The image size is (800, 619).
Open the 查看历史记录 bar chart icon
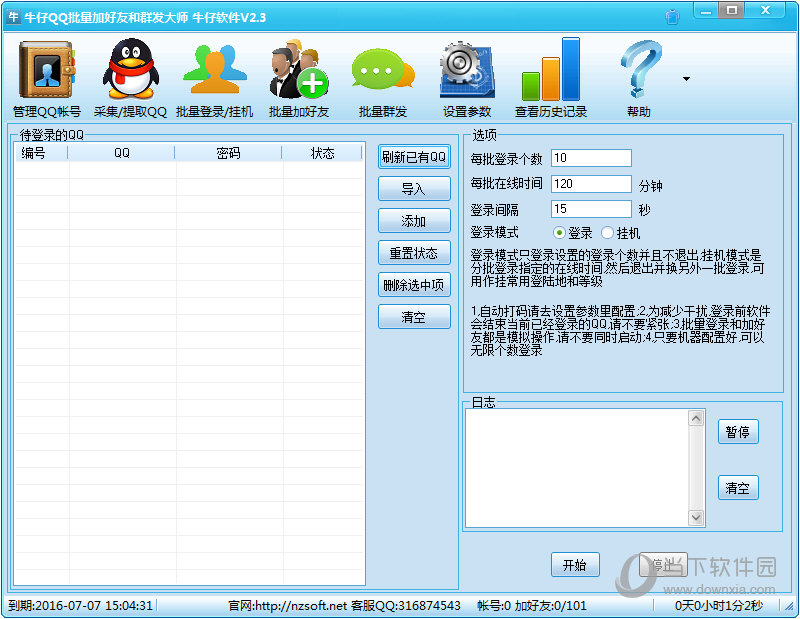(x=551, y=69)
